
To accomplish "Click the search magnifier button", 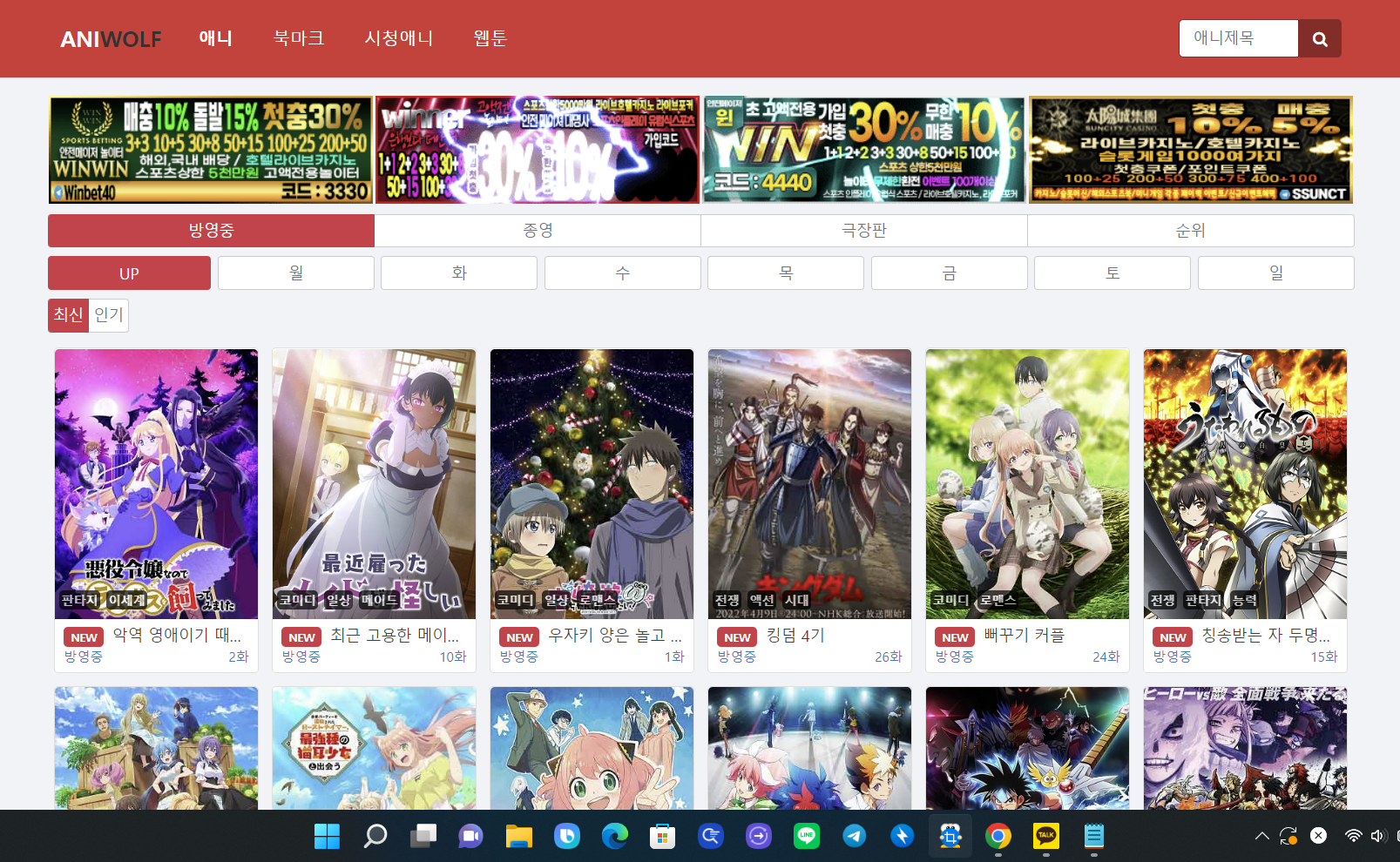I will 1319,38.
